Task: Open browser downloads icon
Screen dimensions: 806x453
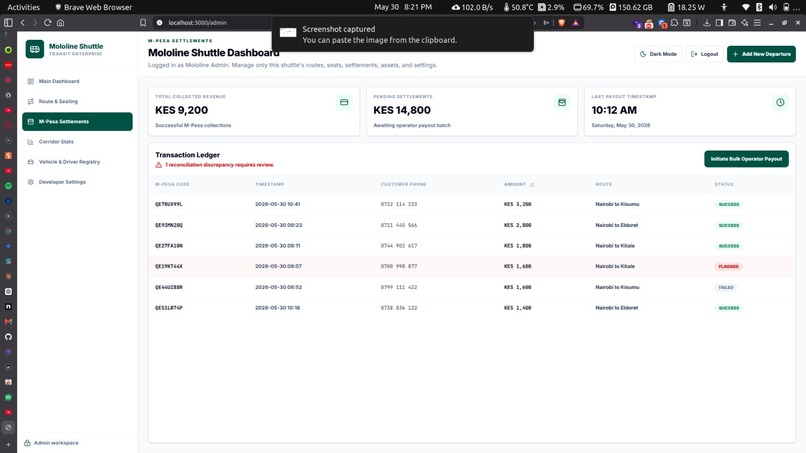Action: click(x=707, y=23)
